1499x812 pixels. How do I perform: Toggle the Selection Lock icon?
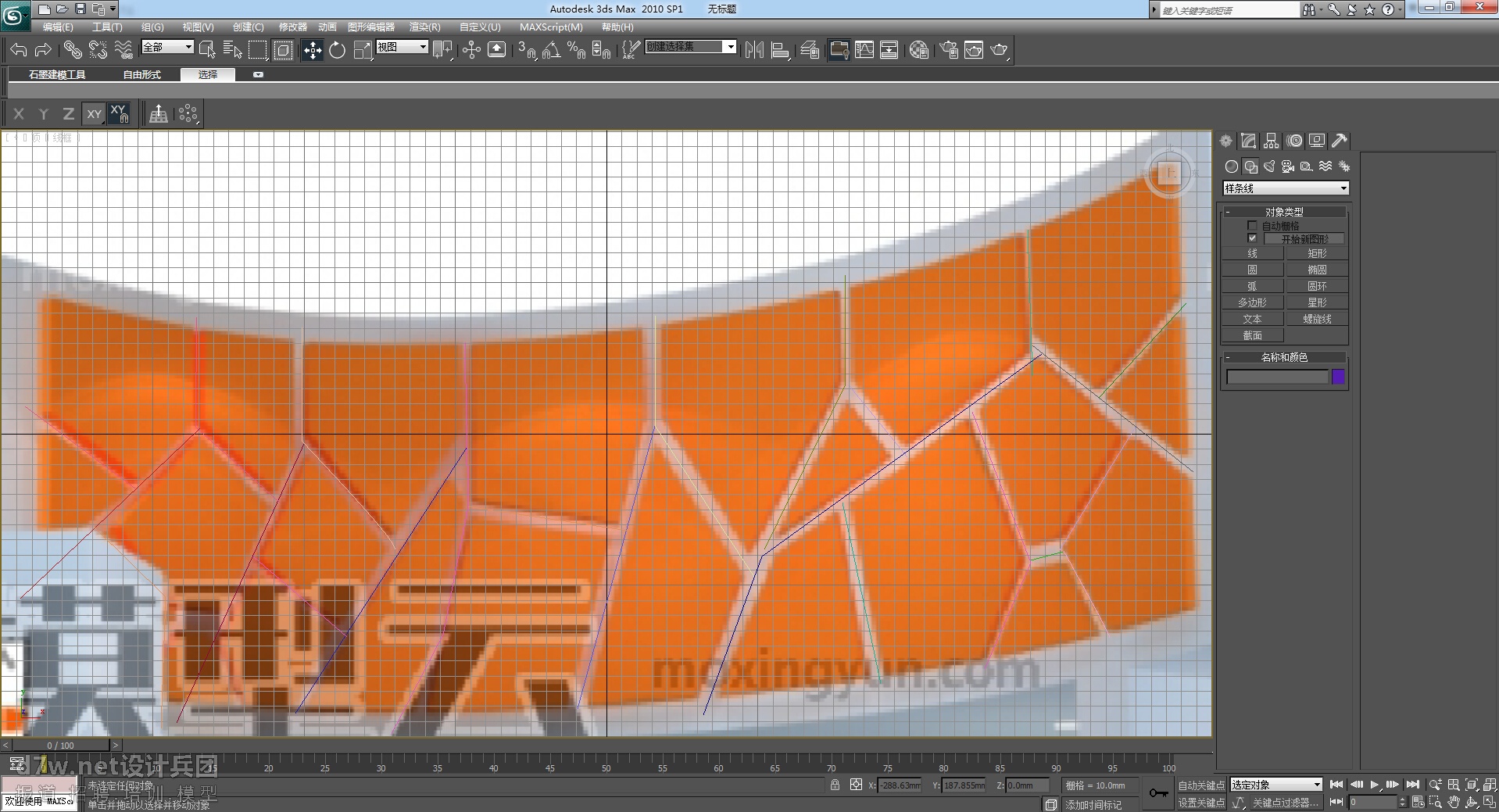[x=835, y=785]
